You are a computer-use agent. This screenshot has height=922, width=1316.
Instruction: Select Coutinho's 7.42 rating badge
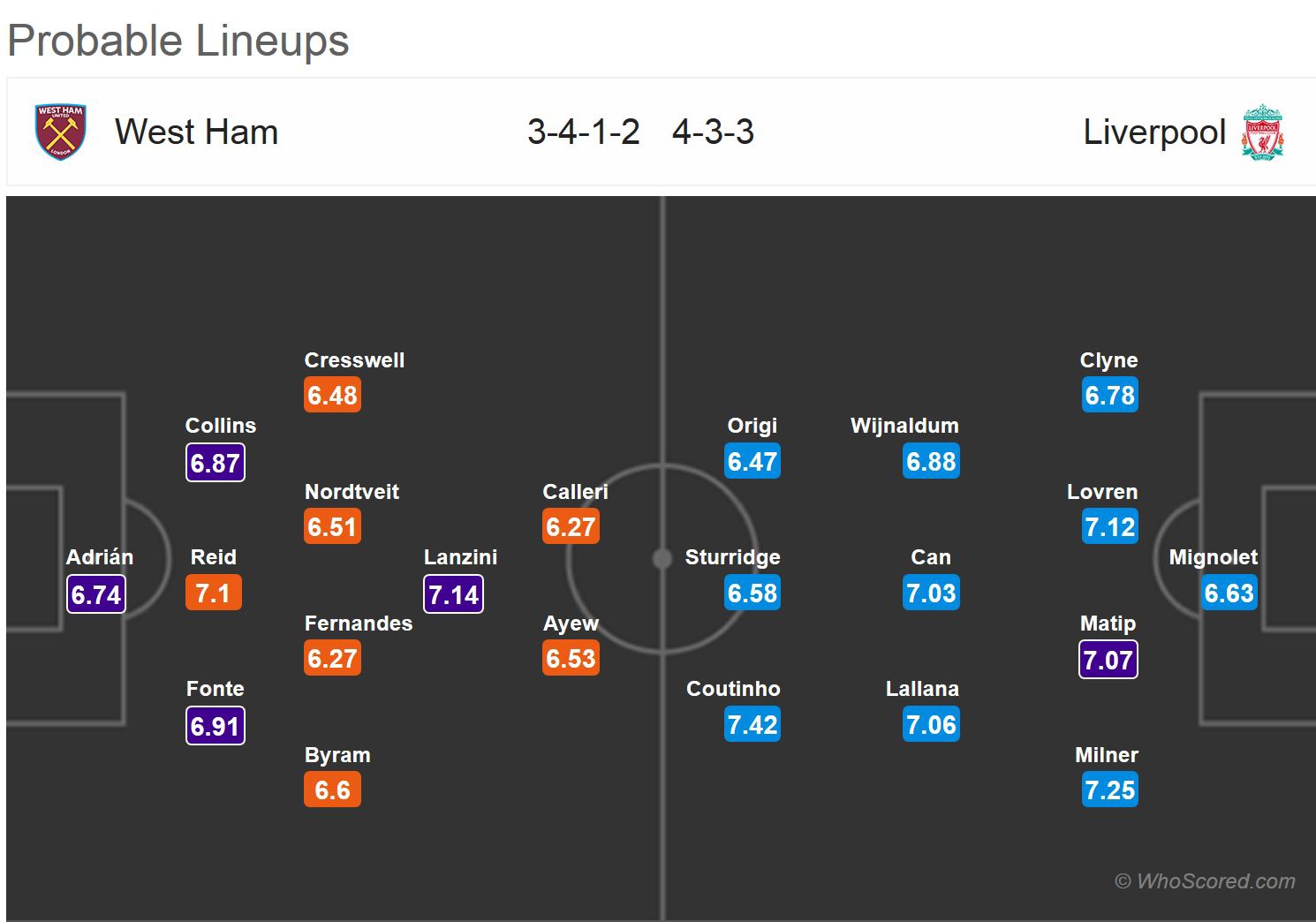click(x=753, y=725)
